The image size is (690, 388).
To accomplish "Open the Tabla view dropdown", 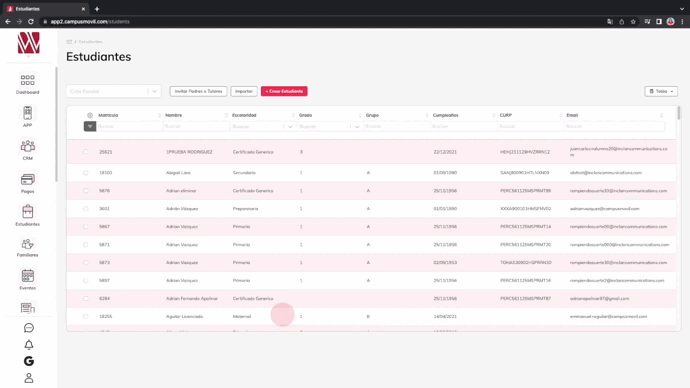I will point(661,91).
